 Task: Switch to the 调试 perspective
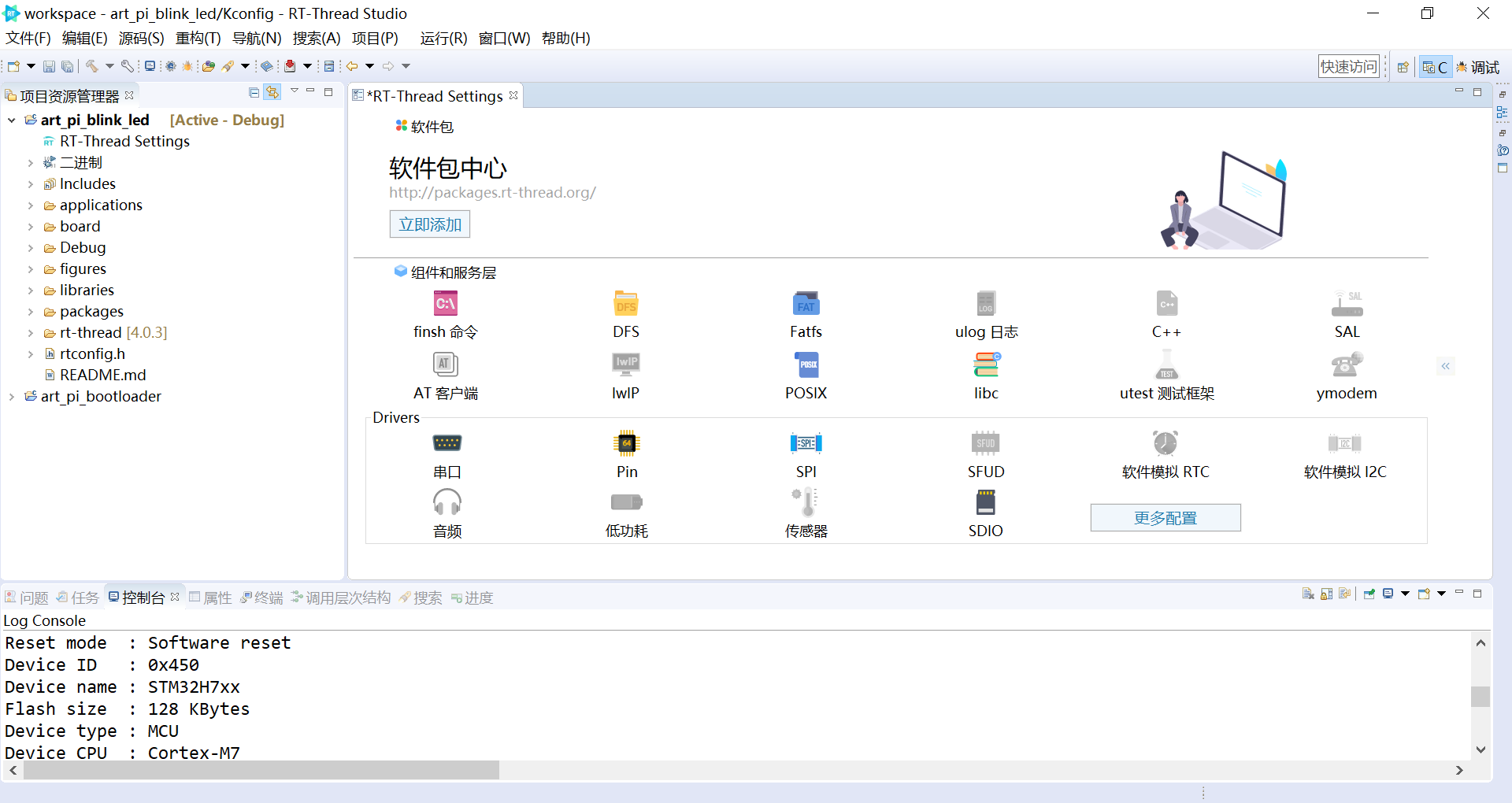pyautogui.click(x=1477, y=68)
